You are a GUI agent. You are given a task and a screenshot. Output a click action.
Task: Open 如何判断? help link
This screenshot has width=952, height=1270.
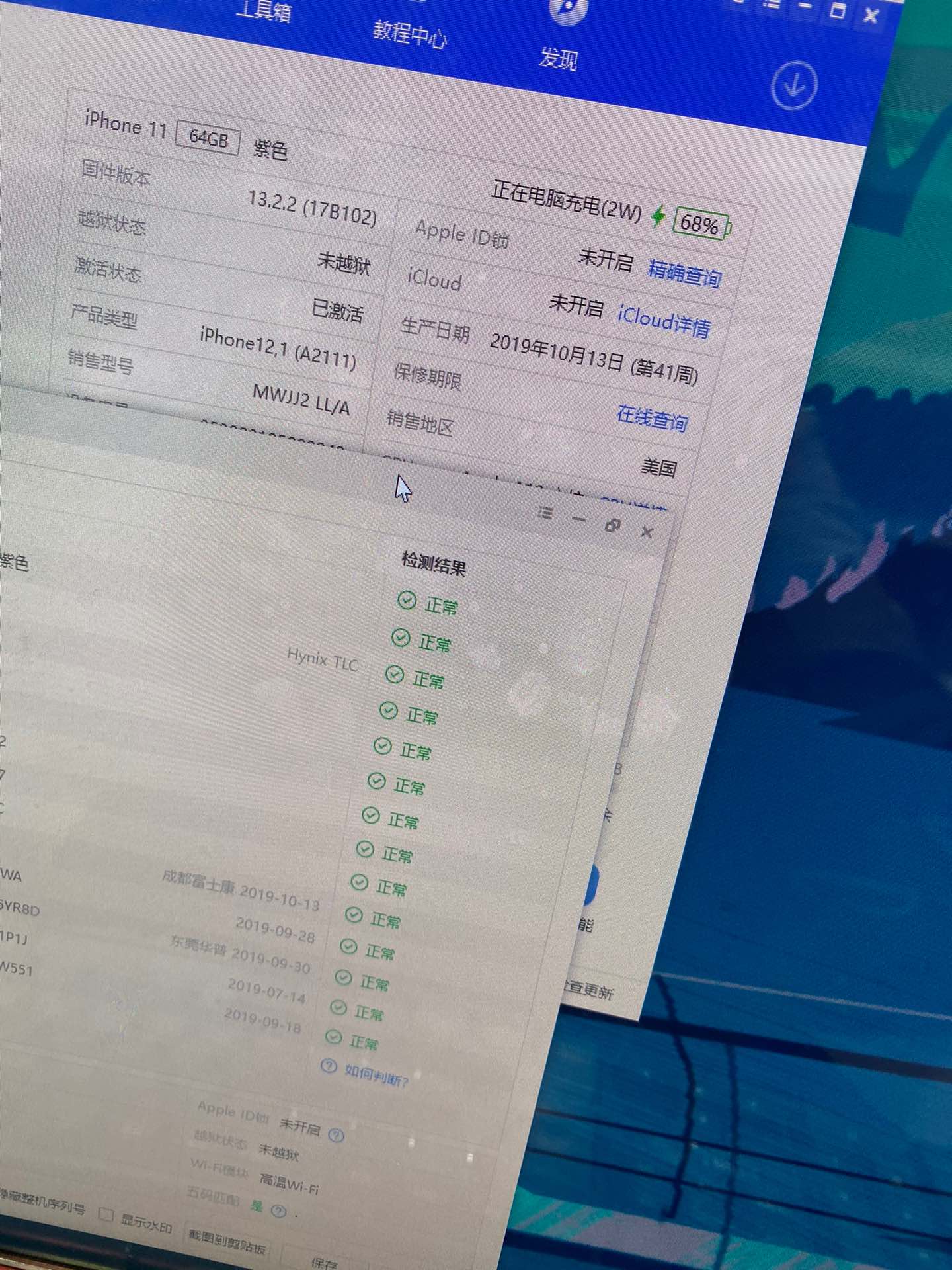pos(377,1076)
